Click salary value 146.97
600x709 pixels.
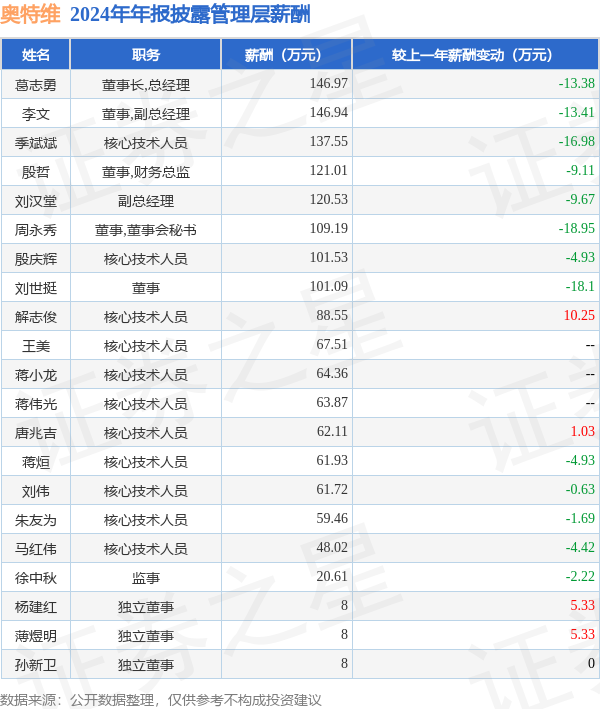pos(329,83)
